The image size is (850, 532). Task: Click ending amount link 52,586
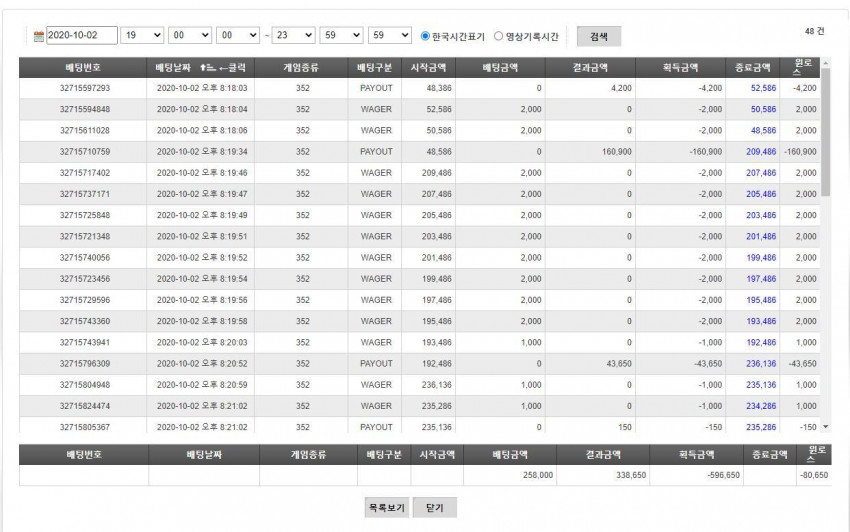763,88
